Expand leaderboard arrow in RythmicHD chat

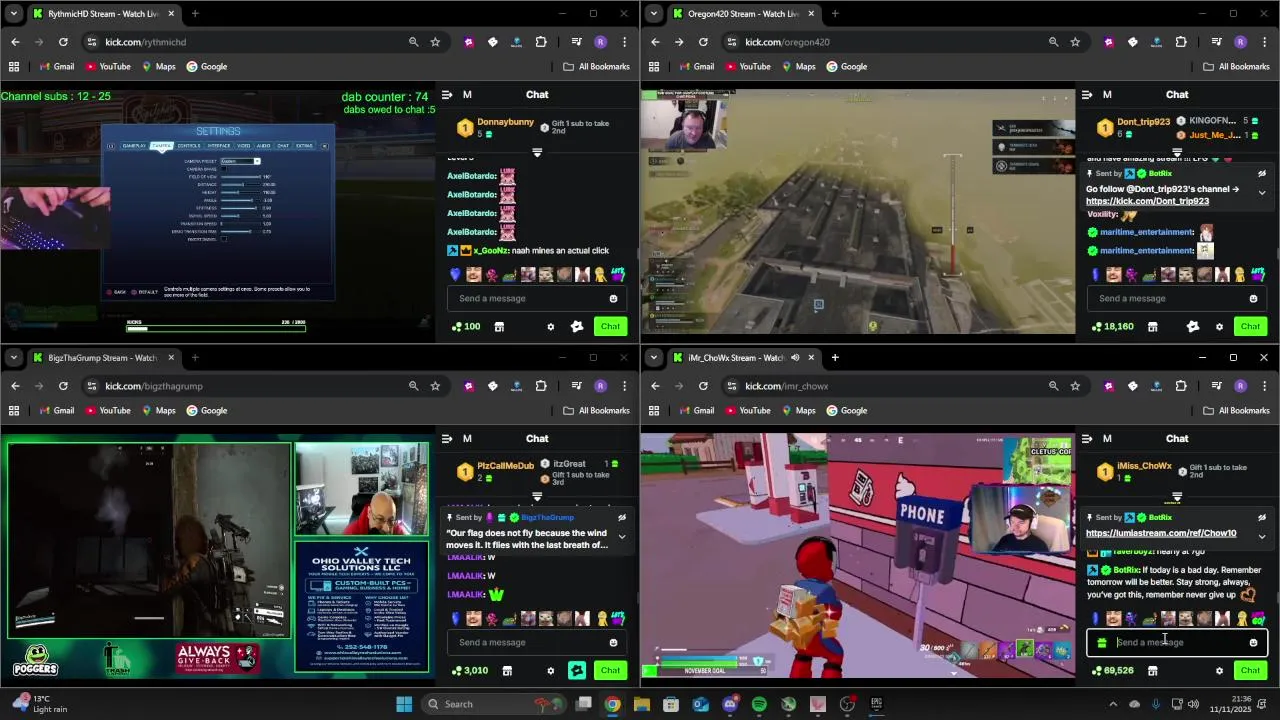click(537, 153)
